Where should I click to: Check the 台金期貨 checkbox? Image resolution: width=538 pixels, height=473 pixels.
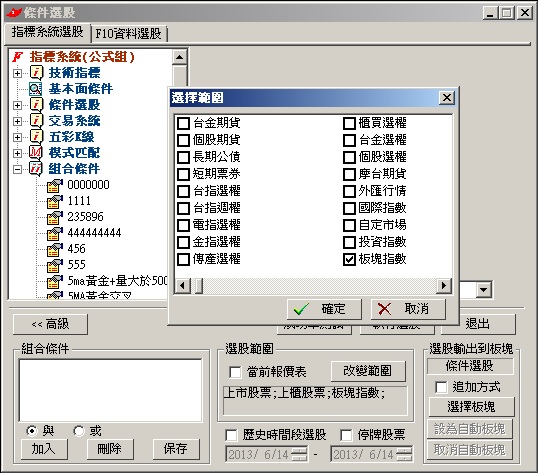click(x=183, y=123)
